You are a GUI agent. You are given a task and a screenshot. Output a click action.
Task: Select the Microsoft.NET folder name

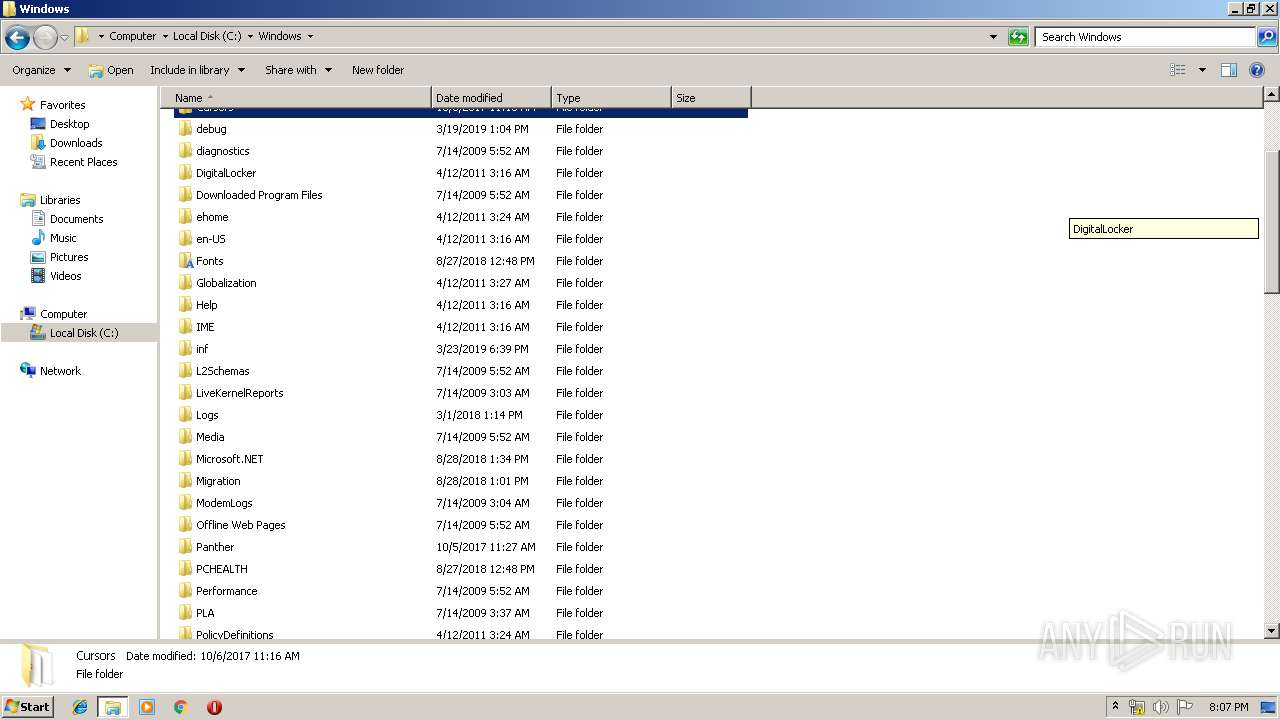[x=229, y=459]
